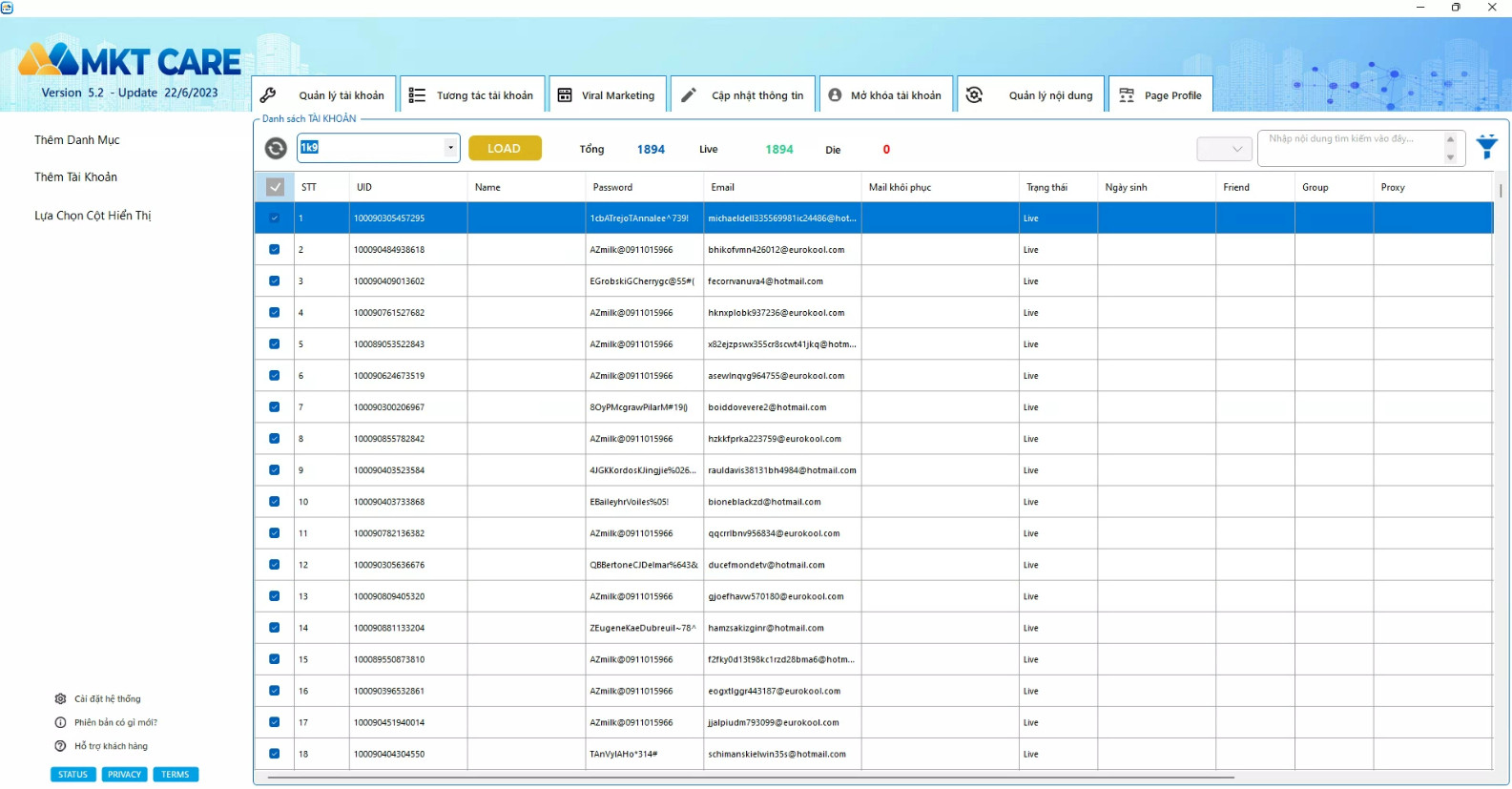The width and height of the screenshot is (1512, 789).
Task: Click the yellow LOAD button
Action: pos(504,148)
